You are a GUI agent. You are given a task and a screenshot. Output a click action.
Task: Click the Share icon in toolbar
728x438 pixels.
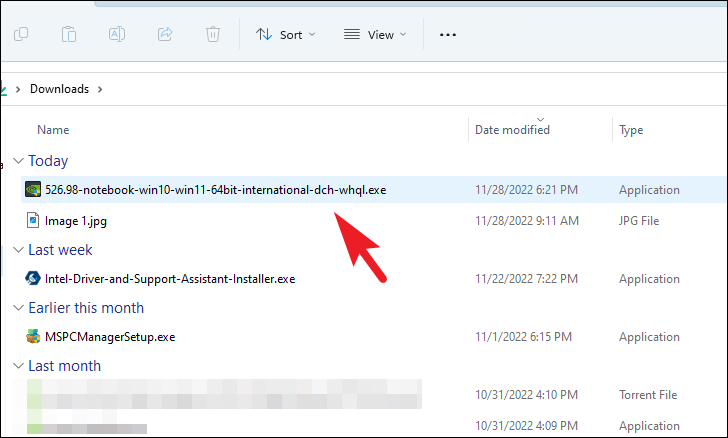click(x=165, y=34)
